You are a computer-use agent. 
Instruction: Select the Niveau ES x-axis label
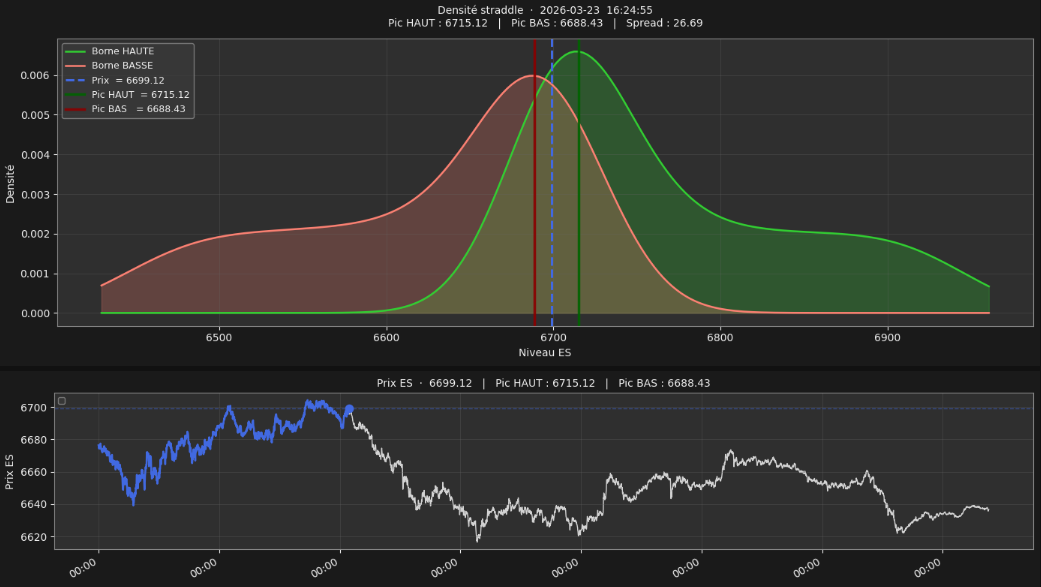point(545,353)
